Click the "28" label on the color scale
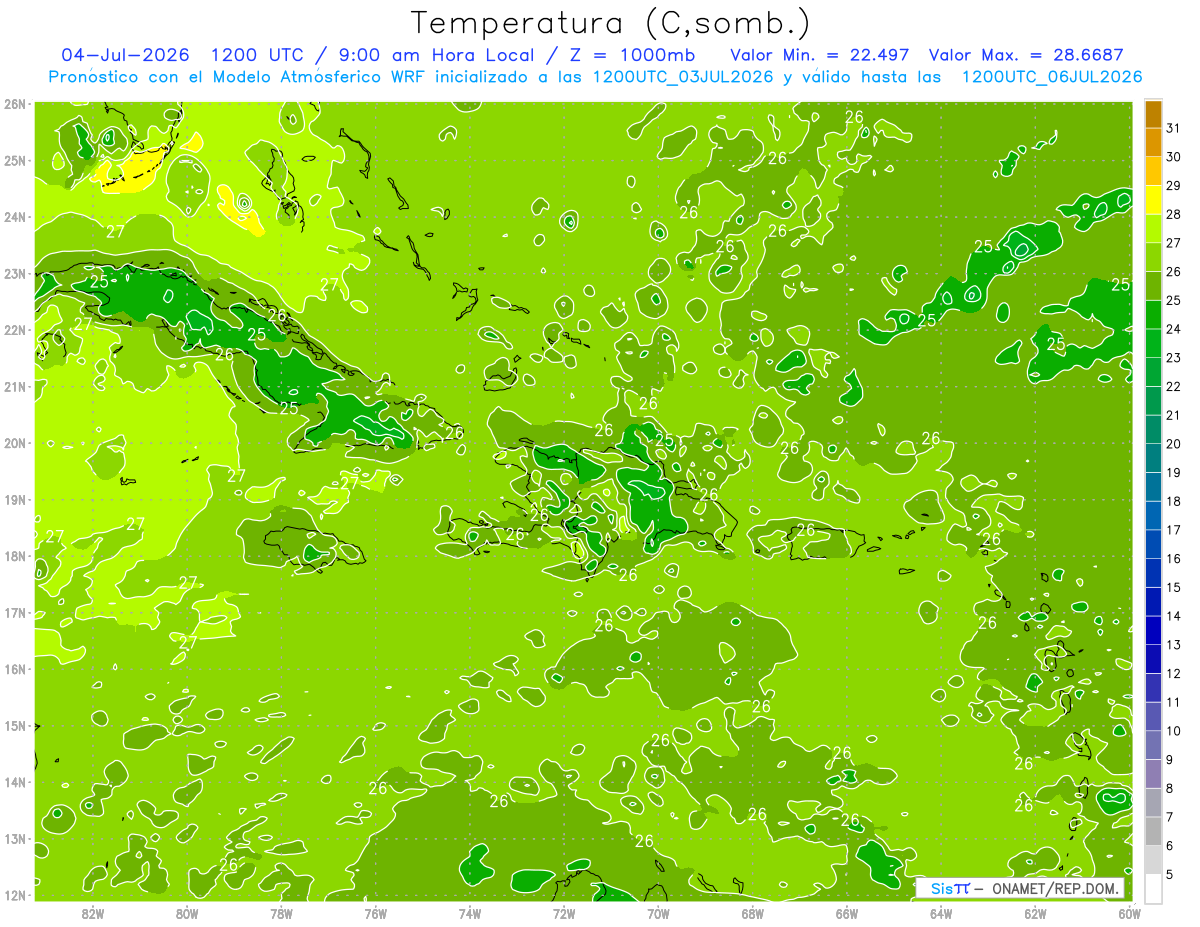The image size is (1200, 927). point(1174,214)
